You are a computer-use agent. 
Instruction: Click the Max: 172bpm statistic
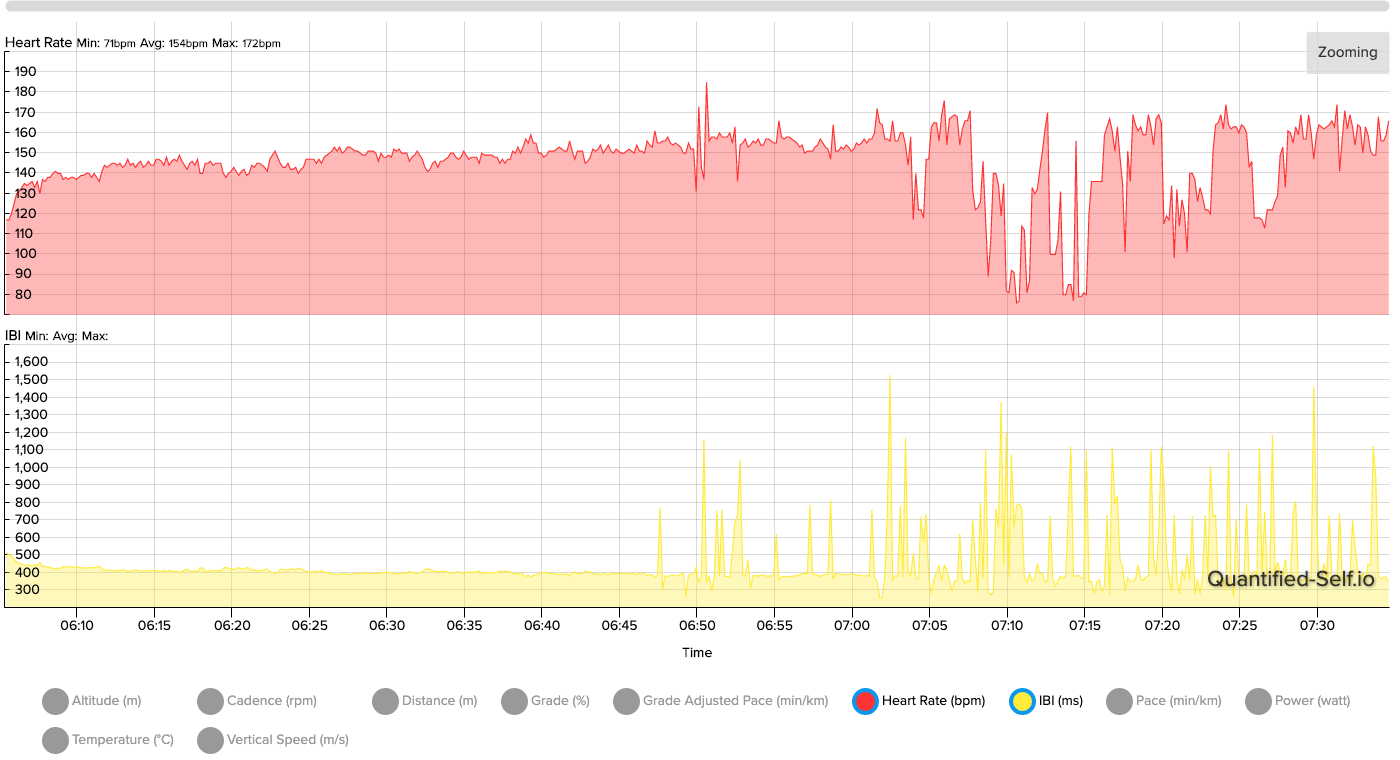click(x=246, y=44)
